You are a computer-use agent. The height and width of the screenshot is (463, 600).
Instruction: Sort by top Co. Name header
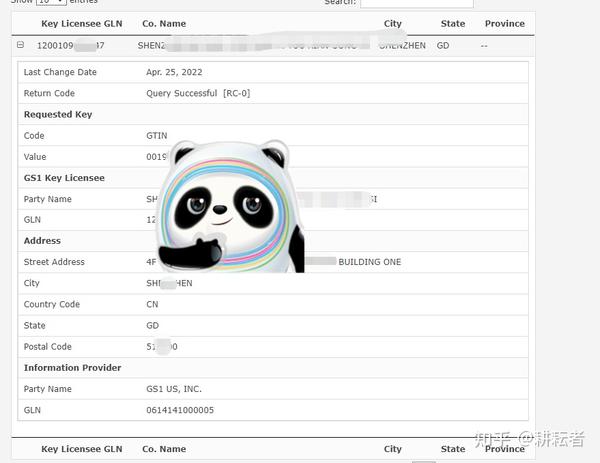(x=164, y=24)
